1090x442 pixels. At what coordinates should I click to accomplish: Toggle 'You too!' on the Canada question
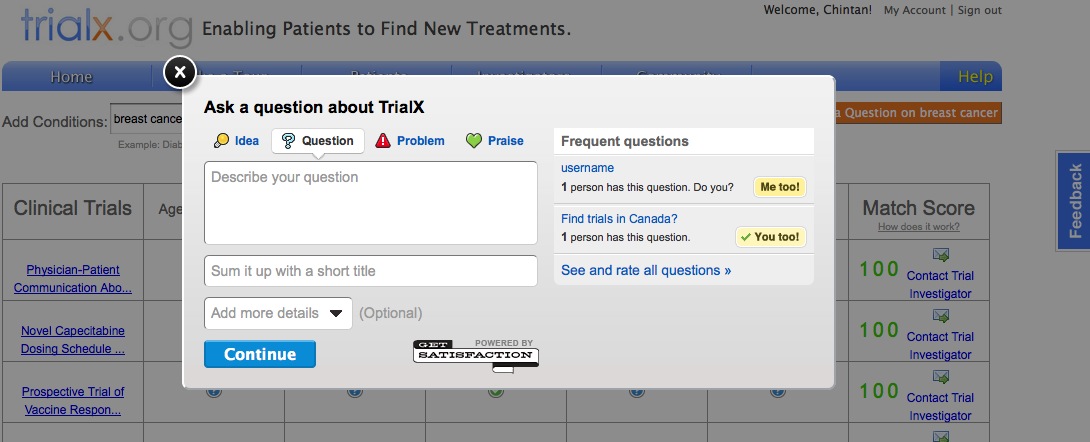771,237
